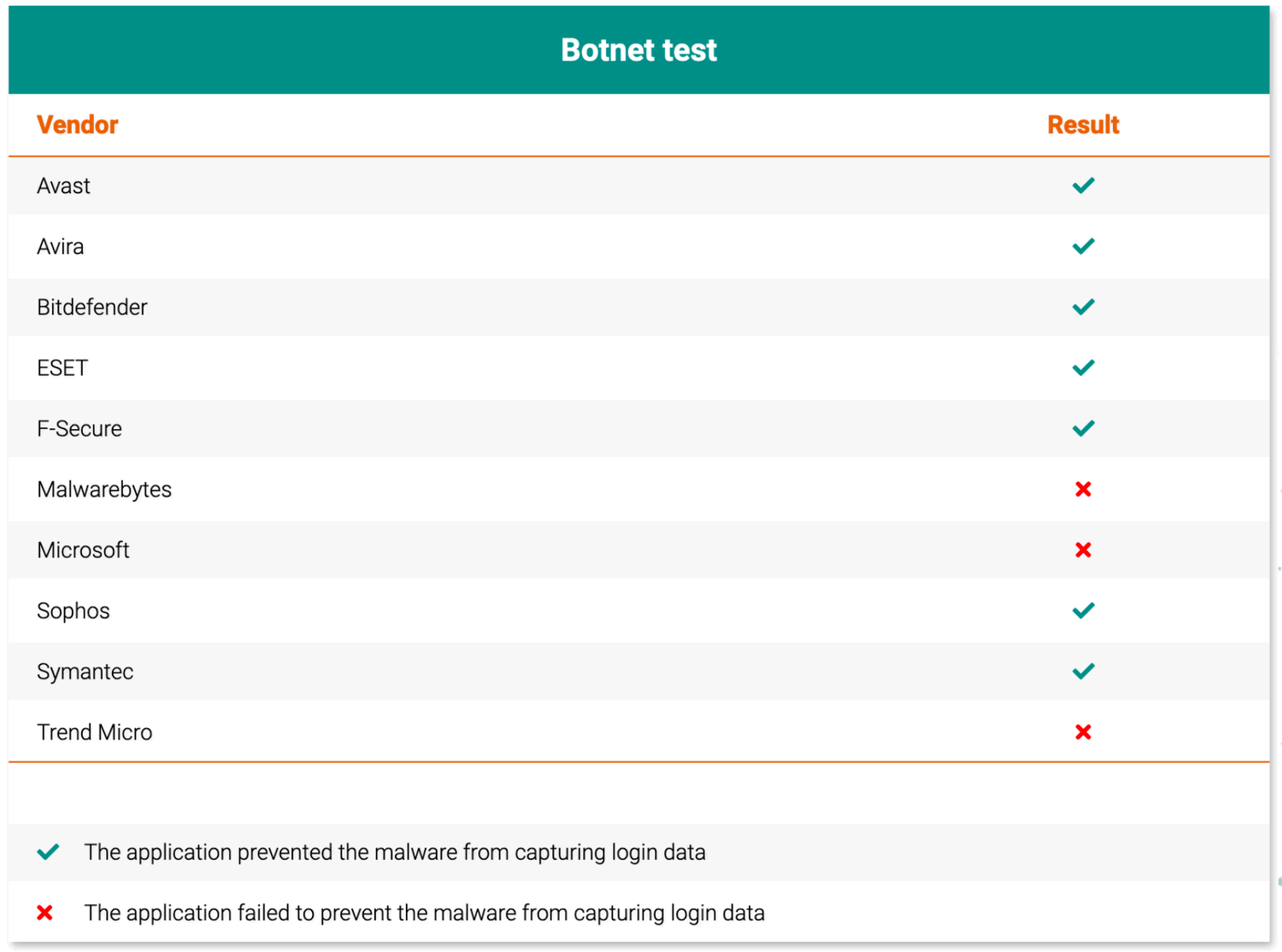Click Trend Micro's red X result
The width and height of the screenshot is (1282, 952).
point(1083,732)
